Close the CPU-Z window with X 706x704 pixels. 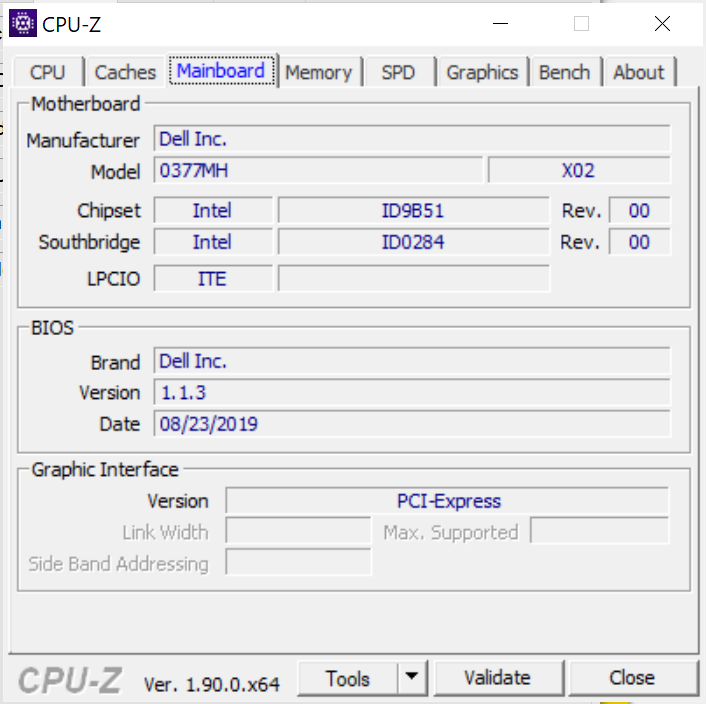click(x=662, y=23)
